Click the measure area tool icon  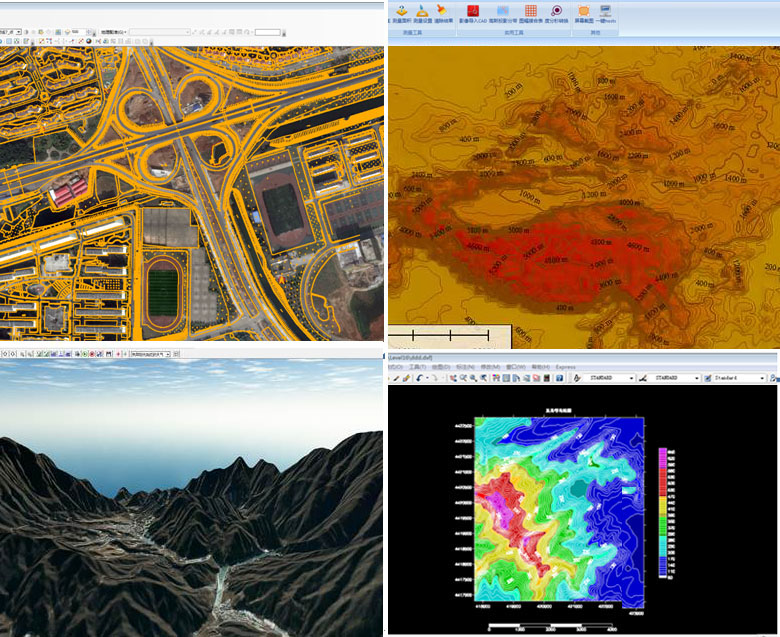click(x=401, y=11)
